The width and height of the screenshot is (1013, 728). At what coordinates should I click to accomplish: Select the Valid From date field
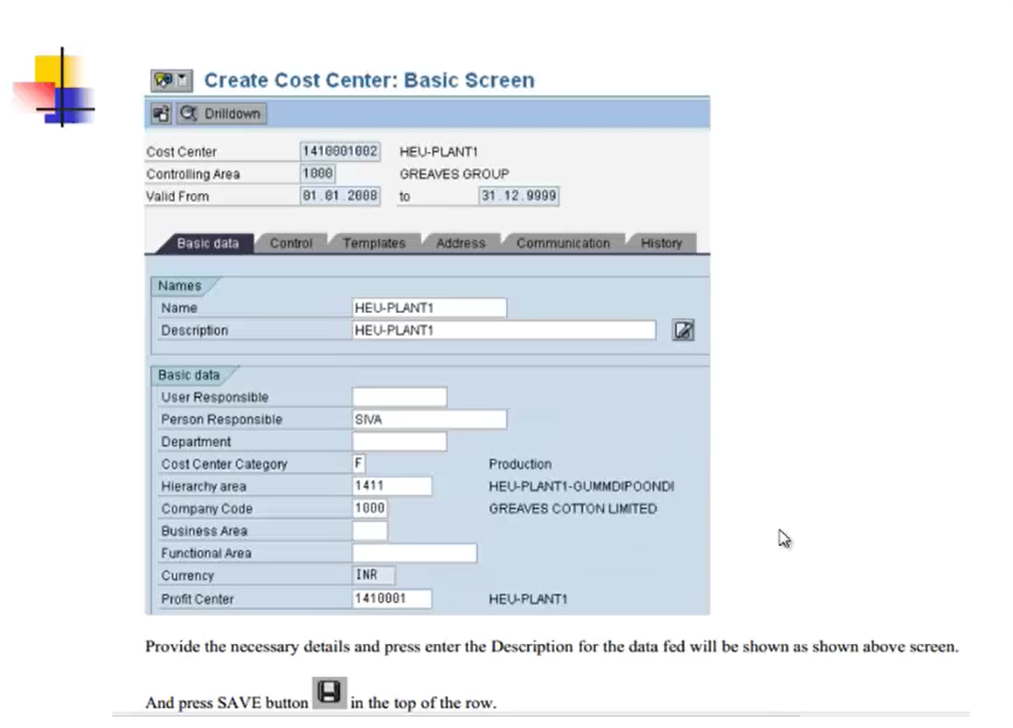tap(340, 196)
